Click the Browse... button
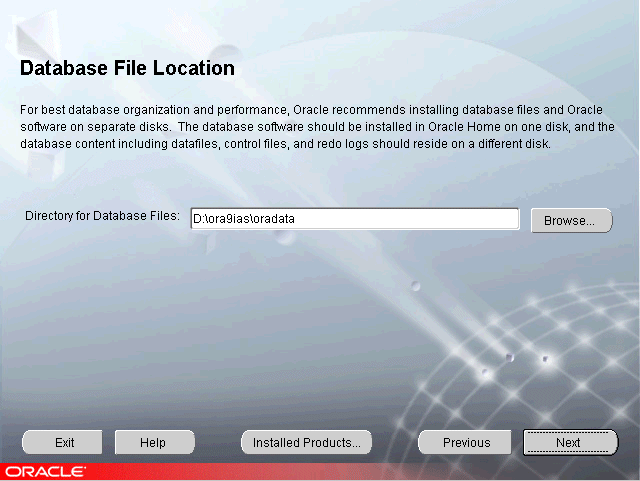This screenshot has height=481, width=640. [x=571, y=220]
